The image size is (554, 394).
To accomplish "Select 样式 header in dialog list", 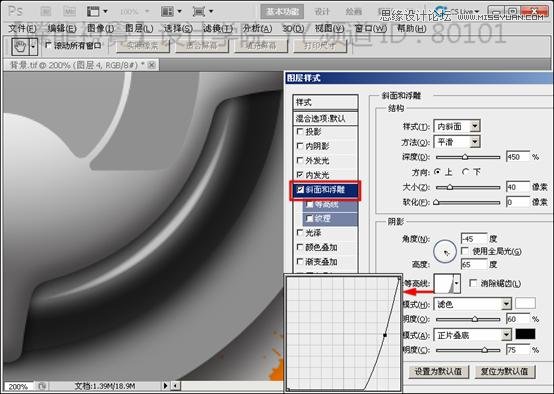I will pyautogui.click(x=325, y=102).
